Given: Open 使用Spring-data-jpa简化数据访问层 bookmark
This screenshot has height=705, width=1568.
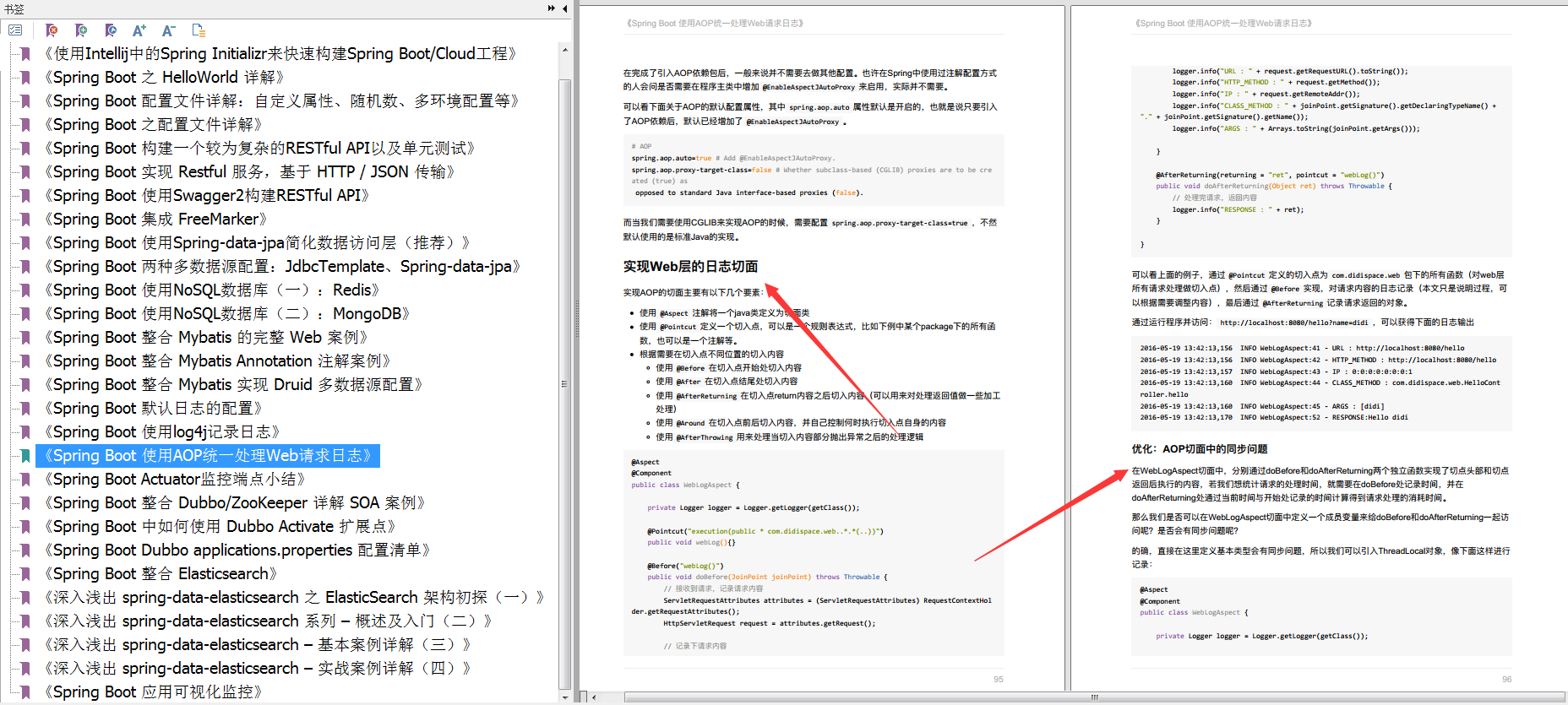Looking at the screenshot, I should click(x=256, y=243).
